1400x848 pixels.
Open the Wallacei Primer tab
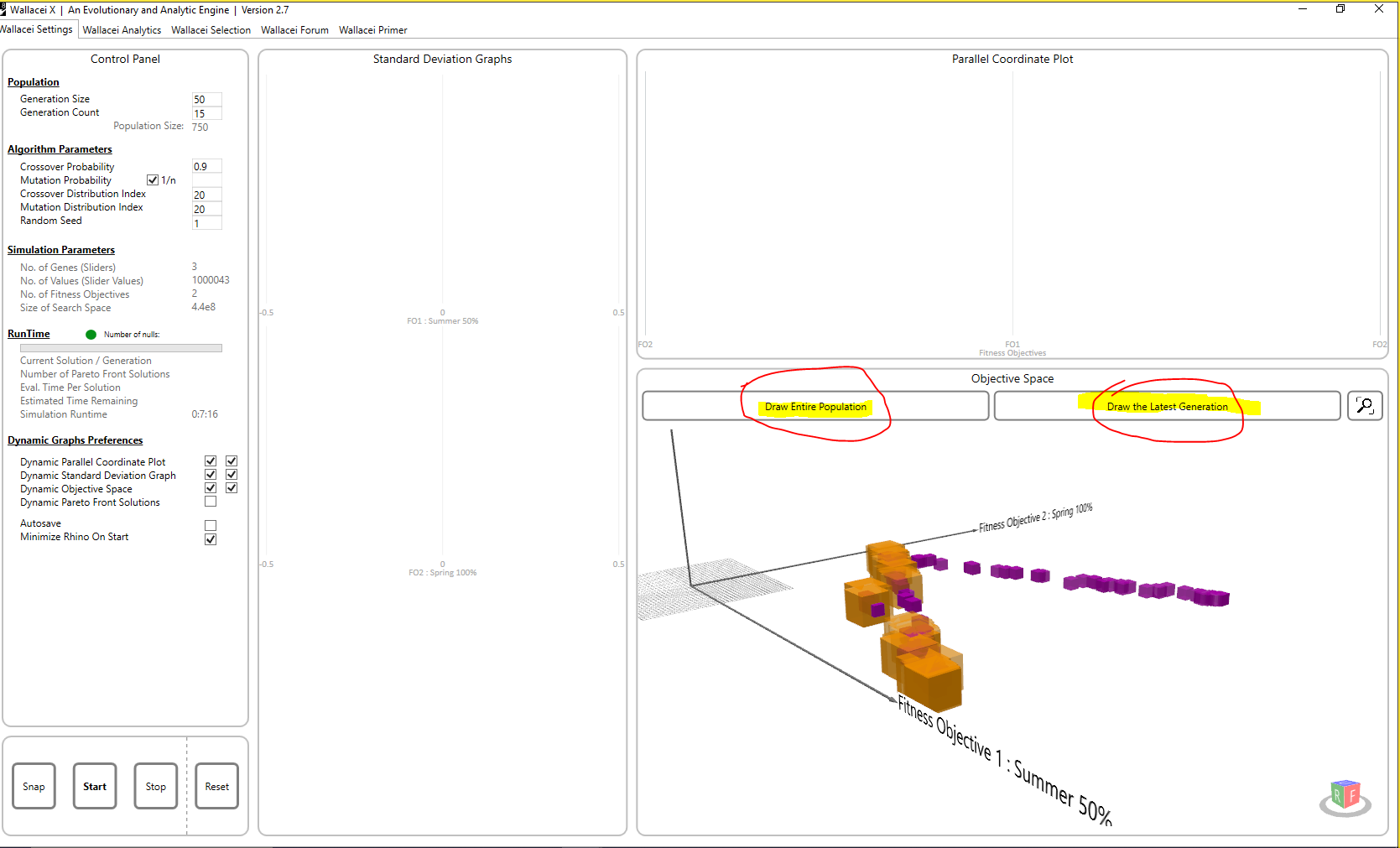(372, 30)
